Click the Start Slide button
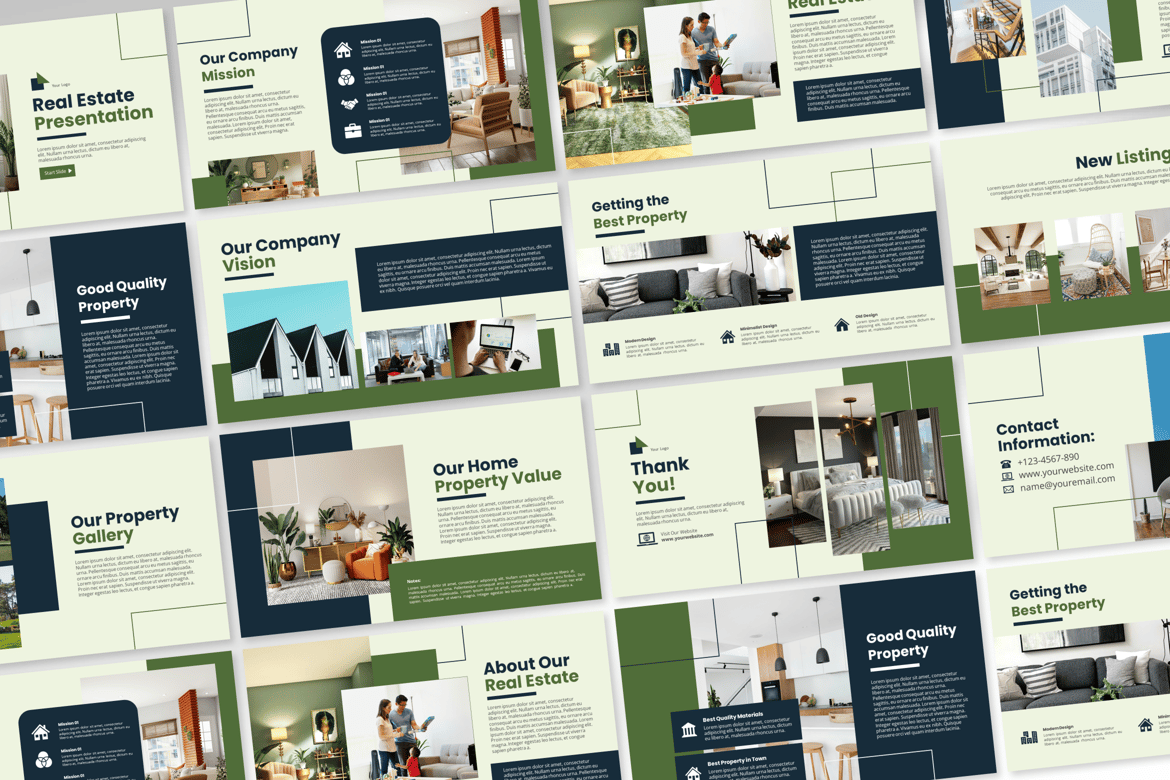 tap(57, 172)
